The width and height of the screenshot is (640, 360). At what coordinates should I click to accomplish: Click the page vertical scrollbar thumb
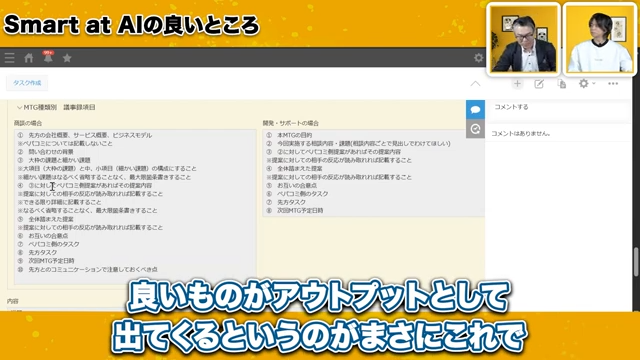pyautogui.click(x=636, y=262)
